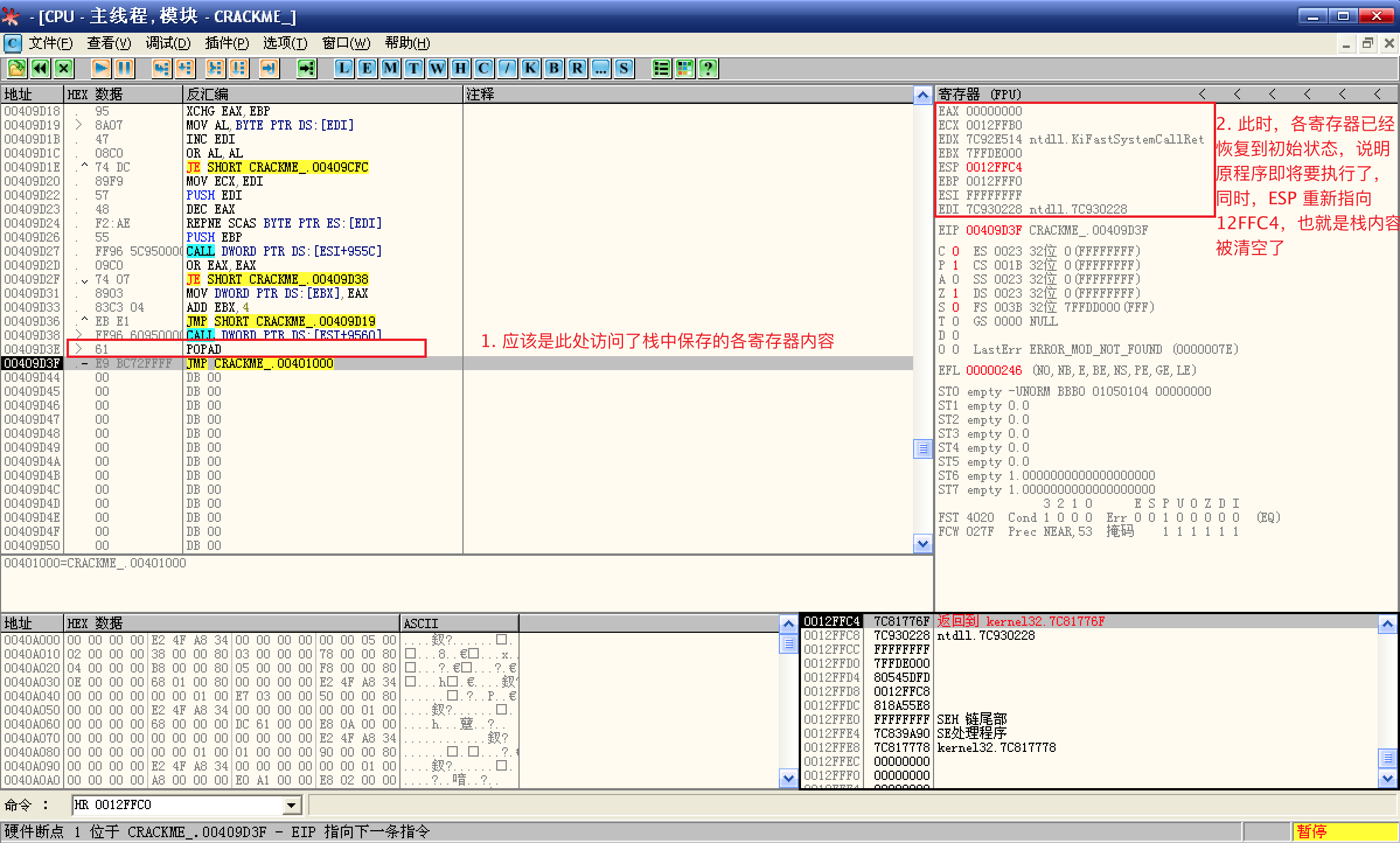Open the Call stack K window

(x=531, y=68)
